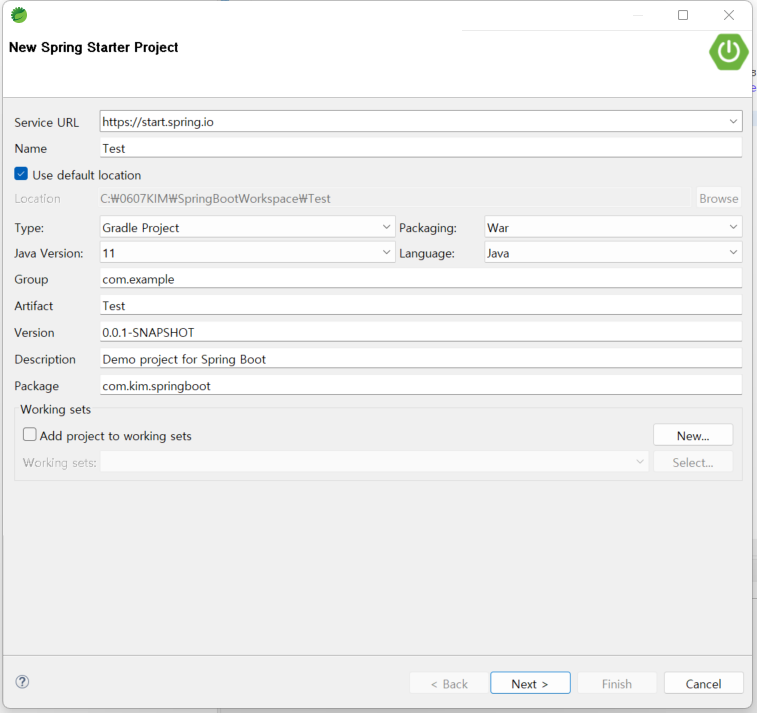
Task: Click the Java Version: label
Action: pos(49,253)
